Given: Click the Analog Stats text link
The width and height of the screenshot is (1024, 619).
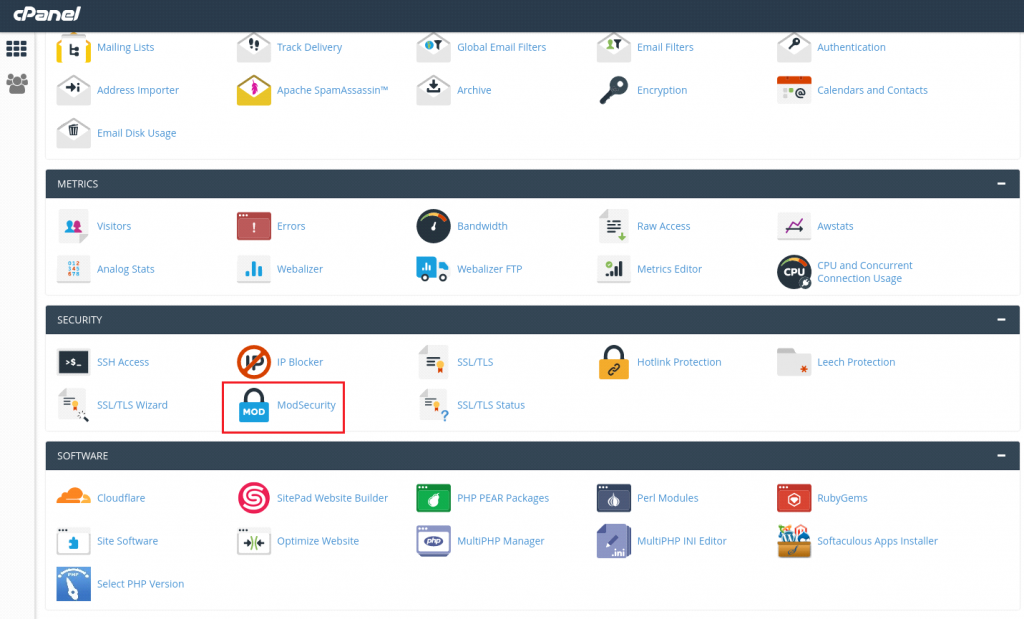Looking at the screenshot, I should tap(125, 269).
